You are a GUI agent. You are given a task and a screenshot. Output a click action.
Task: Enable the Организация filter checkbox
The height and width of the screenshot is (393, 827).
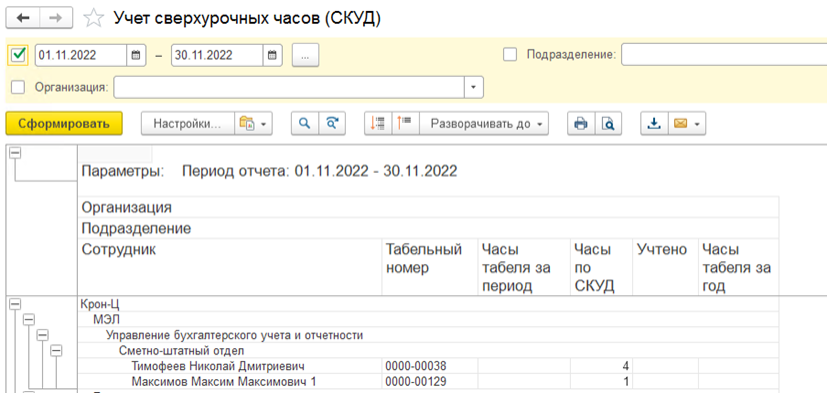18,87
